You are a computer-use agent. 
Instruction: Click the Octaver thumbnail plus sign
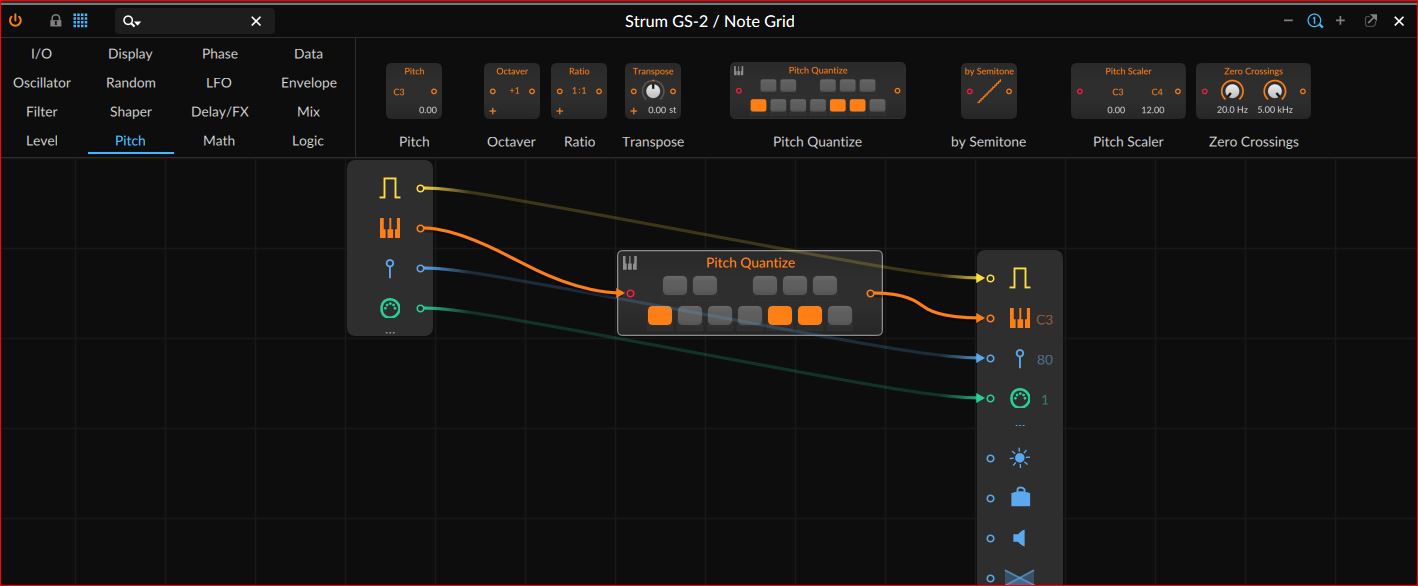pyautogui.click(x=493, y=111)
